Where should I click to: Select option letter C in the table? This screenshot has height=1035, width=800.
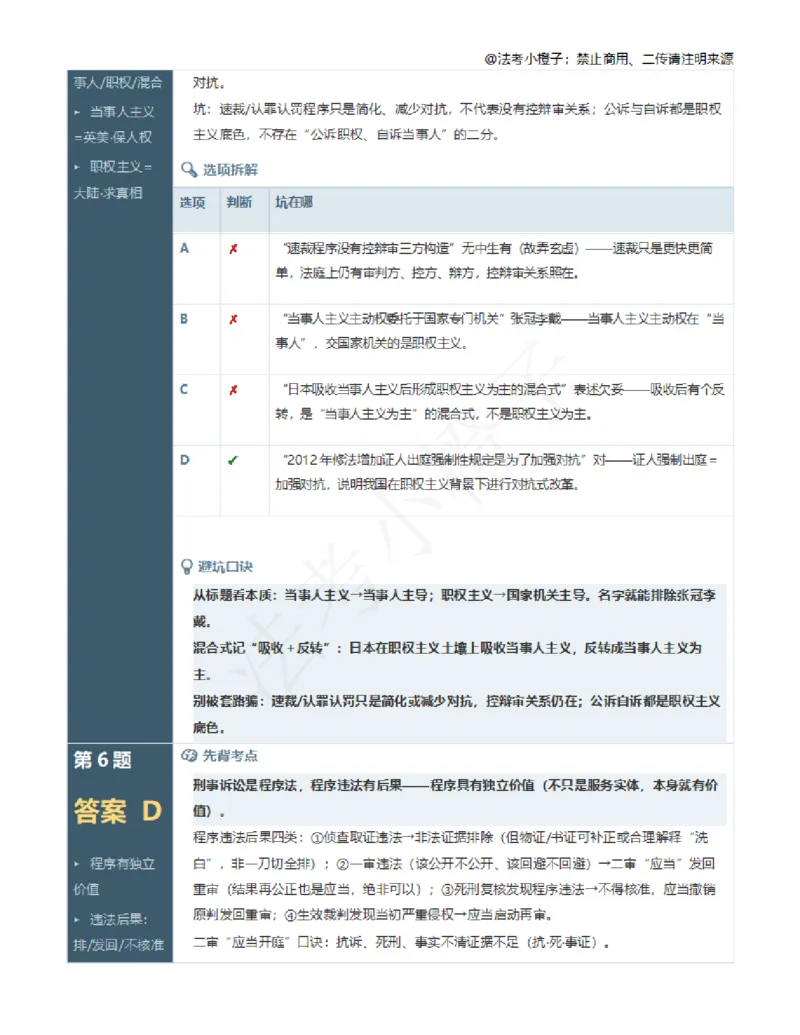click(184, 389)
